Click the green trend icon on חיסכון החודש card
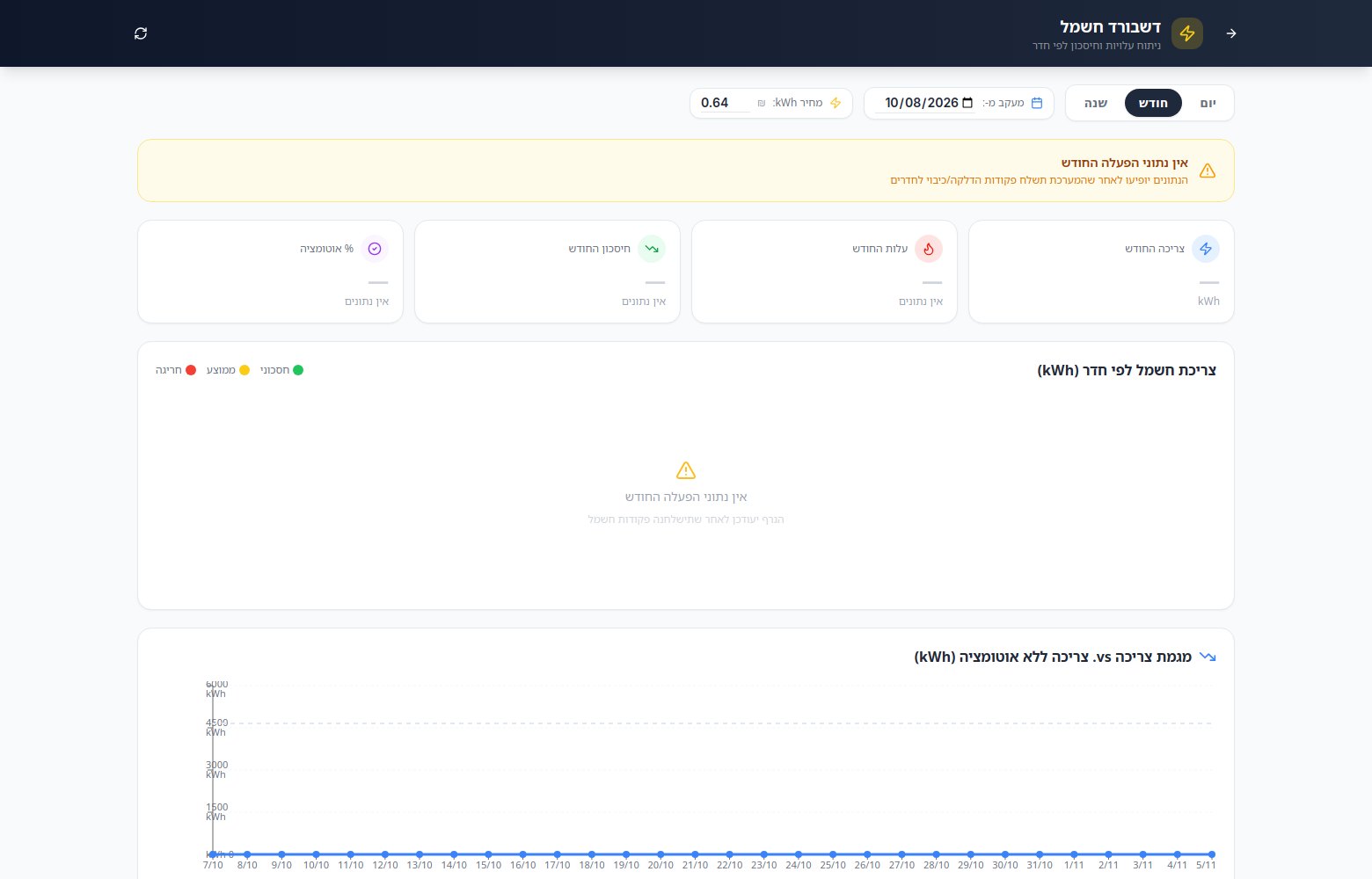Screen dimensions: 1372x879 coord(652,249)
